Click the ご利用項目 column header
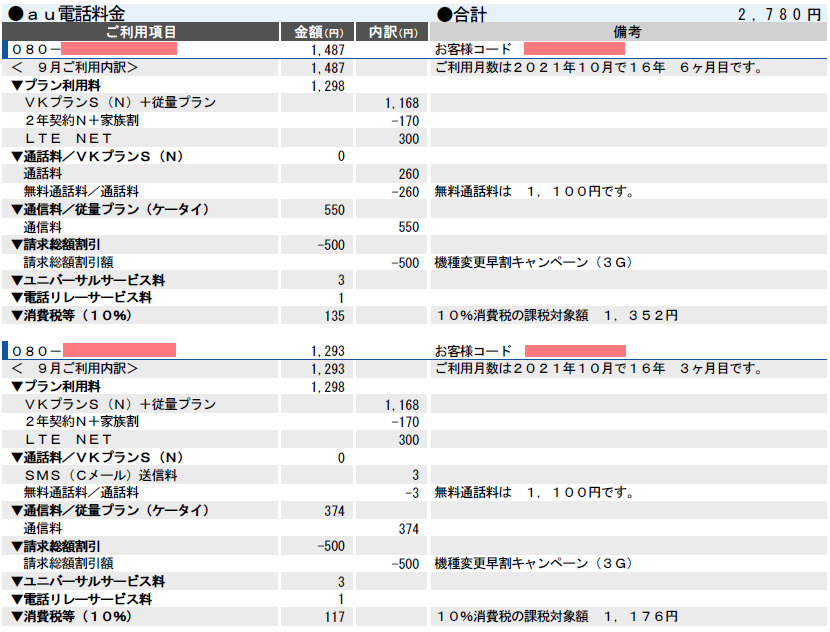 click(141, 32)
